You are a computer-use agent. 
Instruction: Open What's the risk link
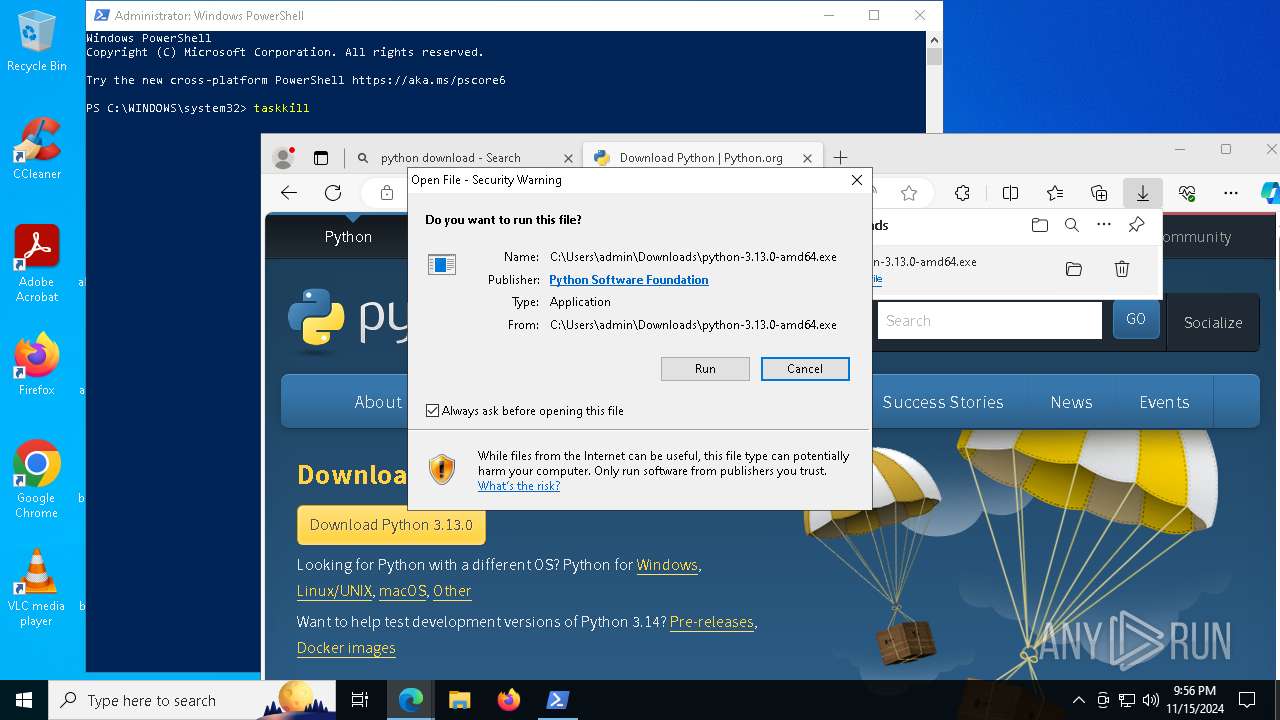click(519, 486)
